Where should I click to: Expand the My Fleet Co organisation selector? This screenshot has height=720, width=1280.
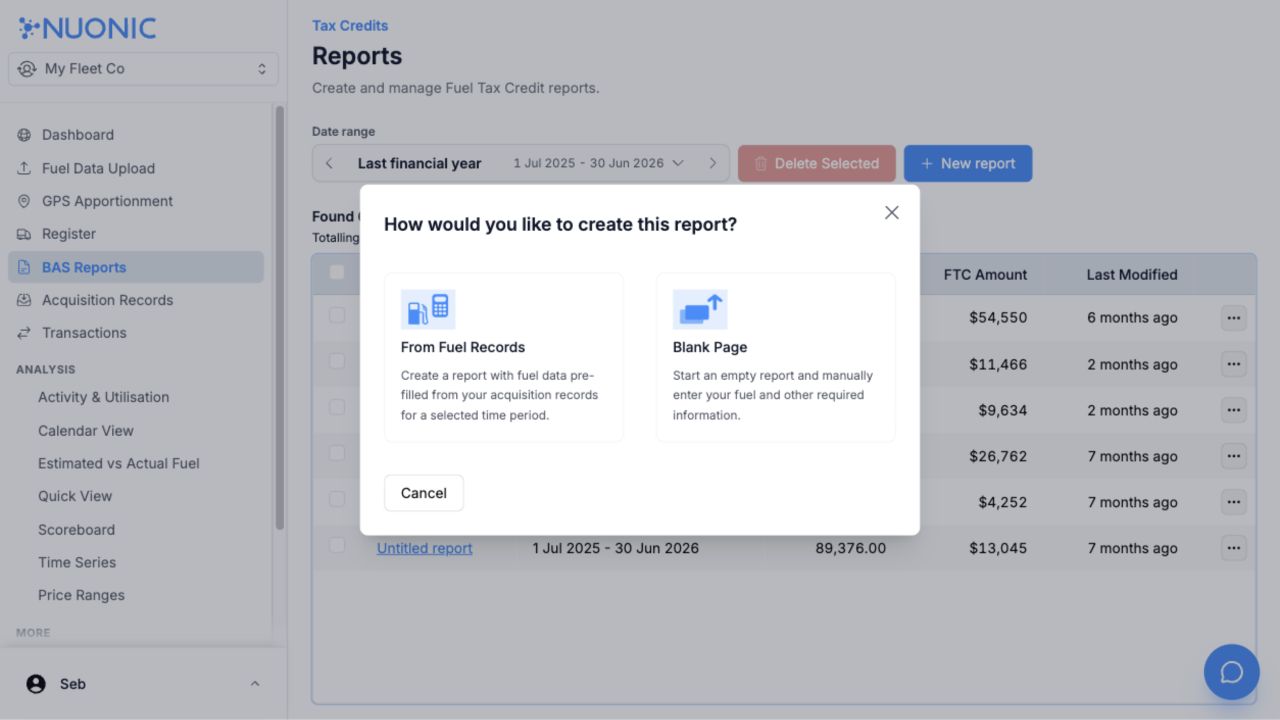tap(143, 69)
